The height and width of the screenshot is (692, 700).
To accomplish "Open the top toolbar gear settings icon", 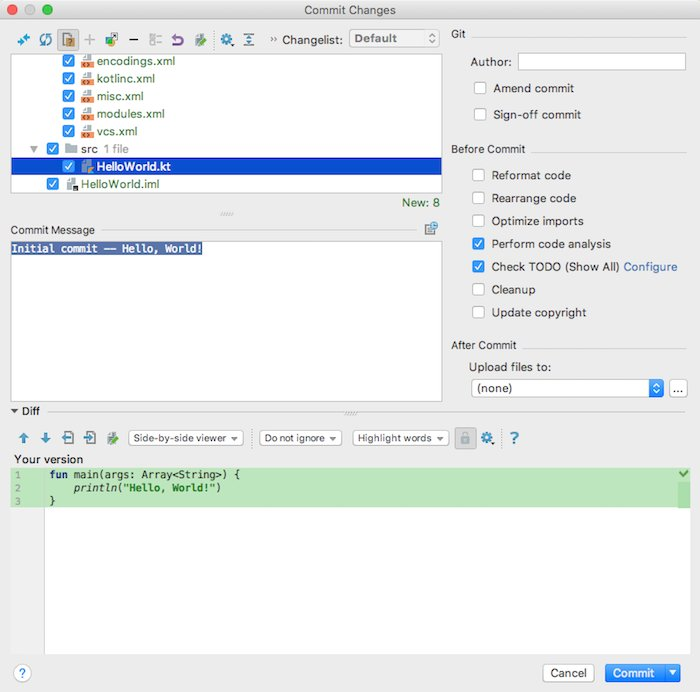I will coord(227,40).
